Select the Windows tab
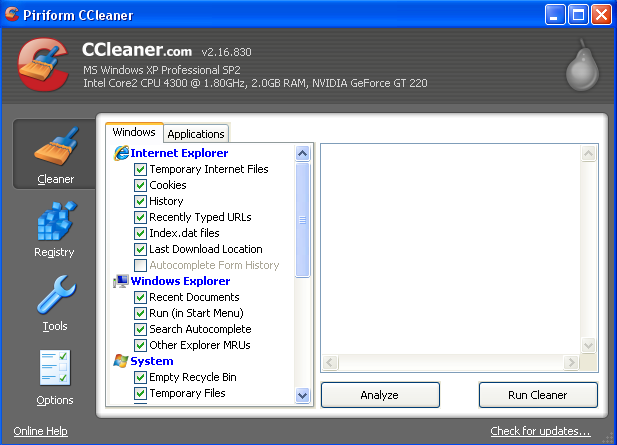 click(x=134, y=132)
